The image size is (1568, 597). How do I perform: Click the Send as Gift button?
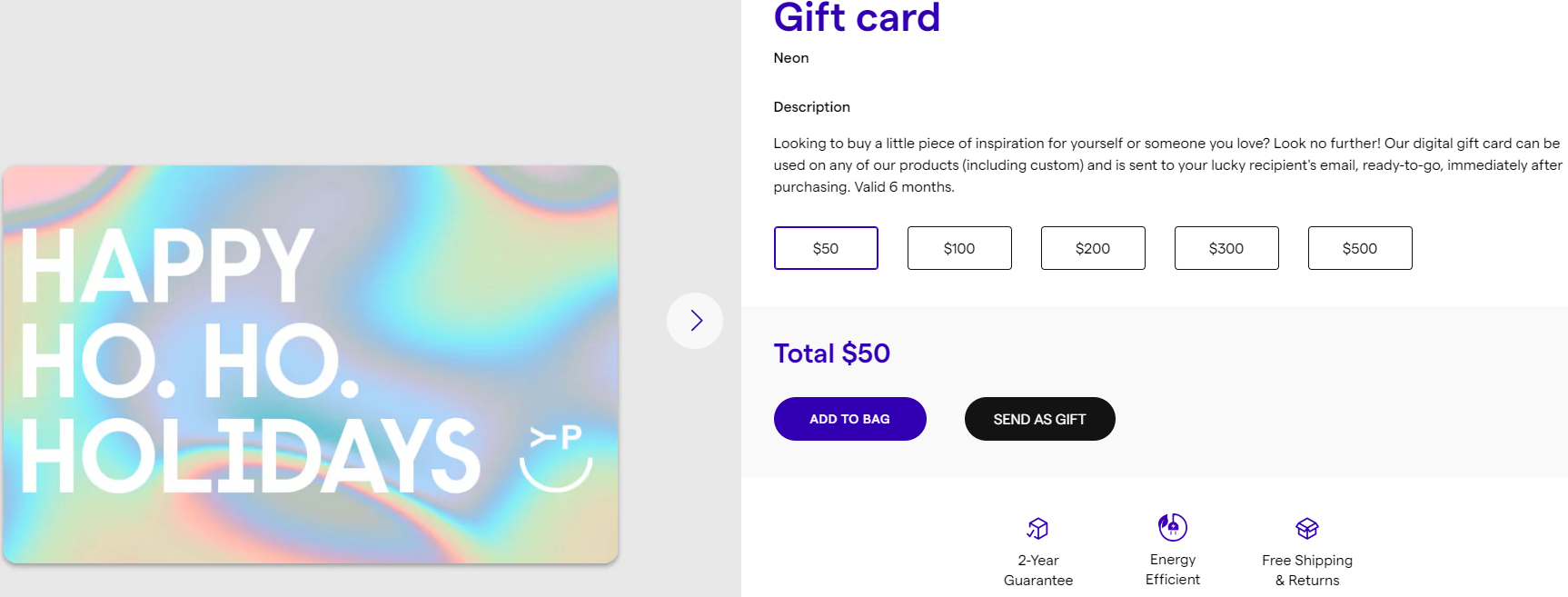click(1039, 419)
